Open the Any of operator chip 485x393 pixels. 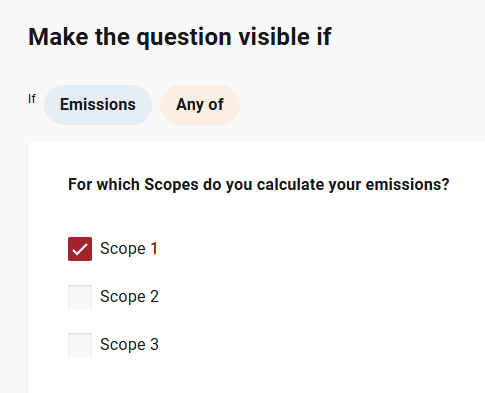(x=200, y=105)
